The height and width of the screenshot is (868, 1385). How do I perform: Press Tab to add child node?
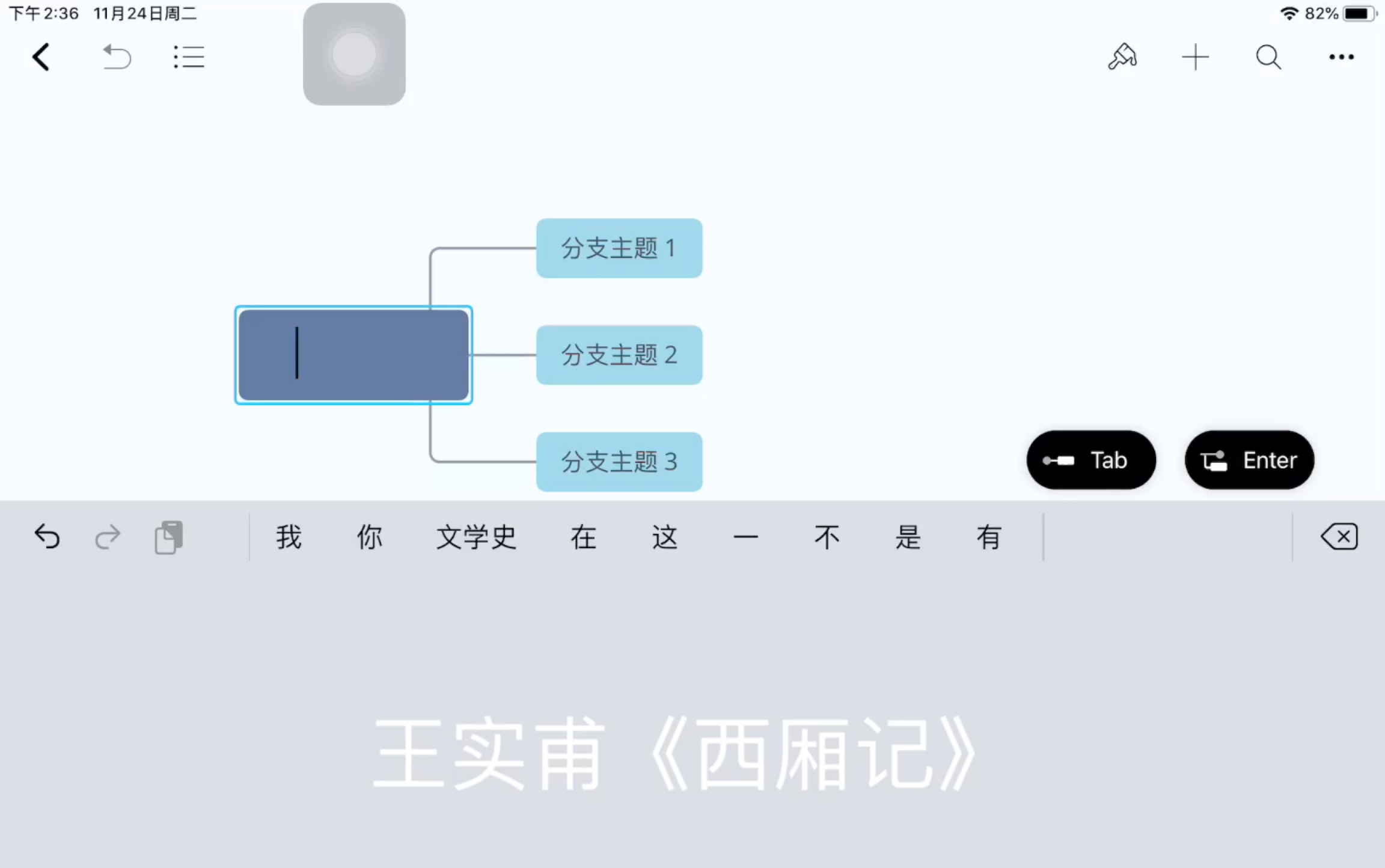(1090, 459)
